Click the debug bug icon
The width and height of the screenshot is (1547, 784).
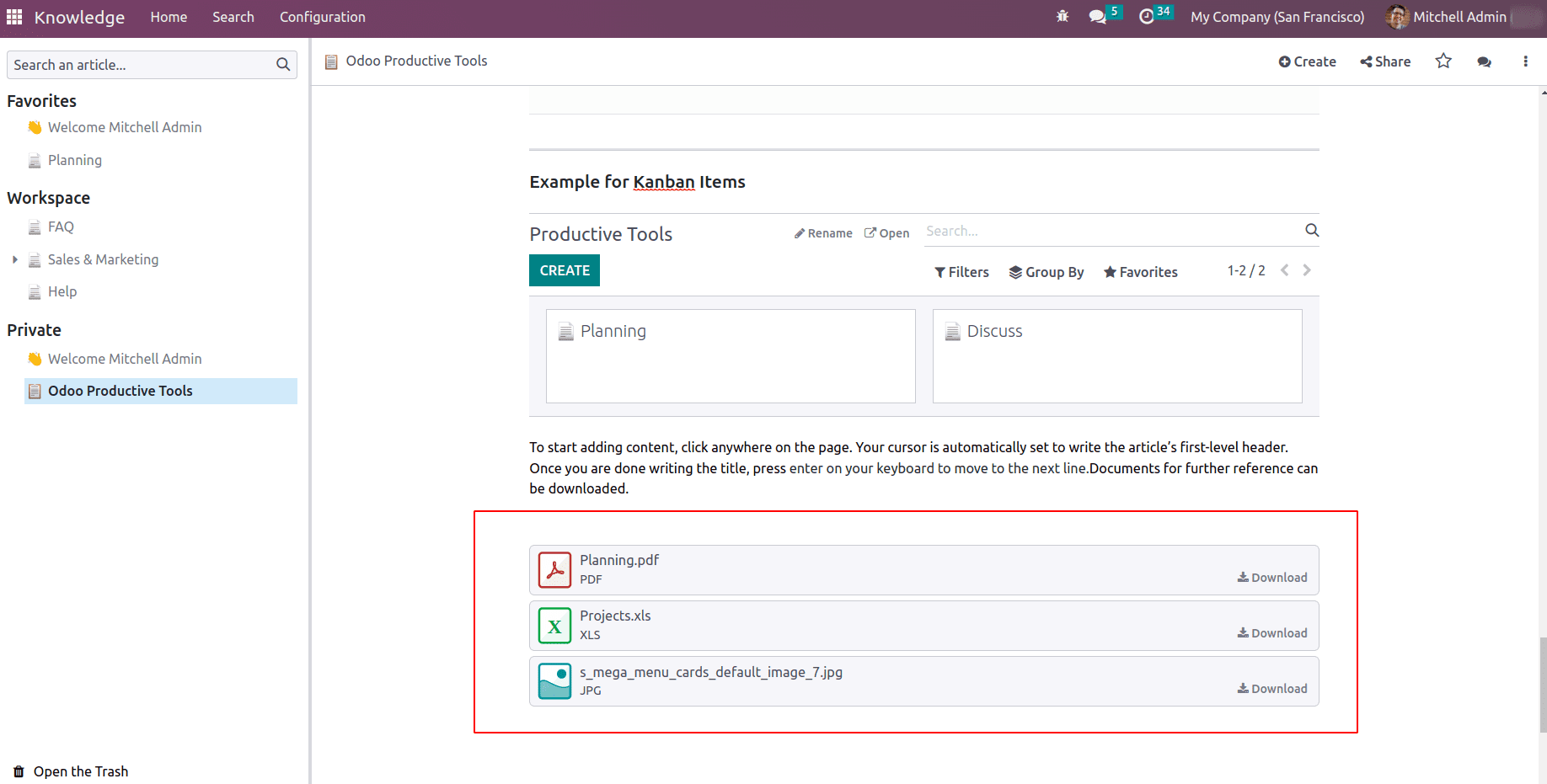click(x=1063, y=17)
